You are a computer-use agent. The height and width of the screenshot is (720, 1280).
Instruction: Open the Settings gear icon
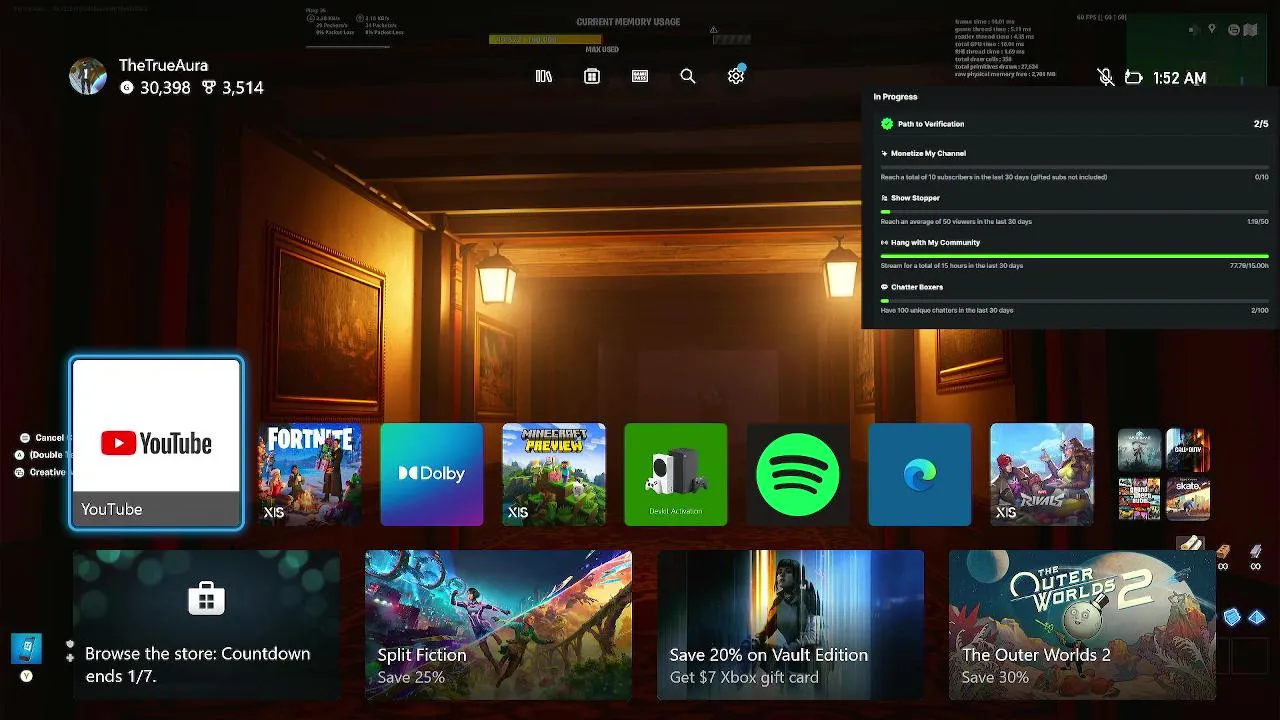click(736, 76)
